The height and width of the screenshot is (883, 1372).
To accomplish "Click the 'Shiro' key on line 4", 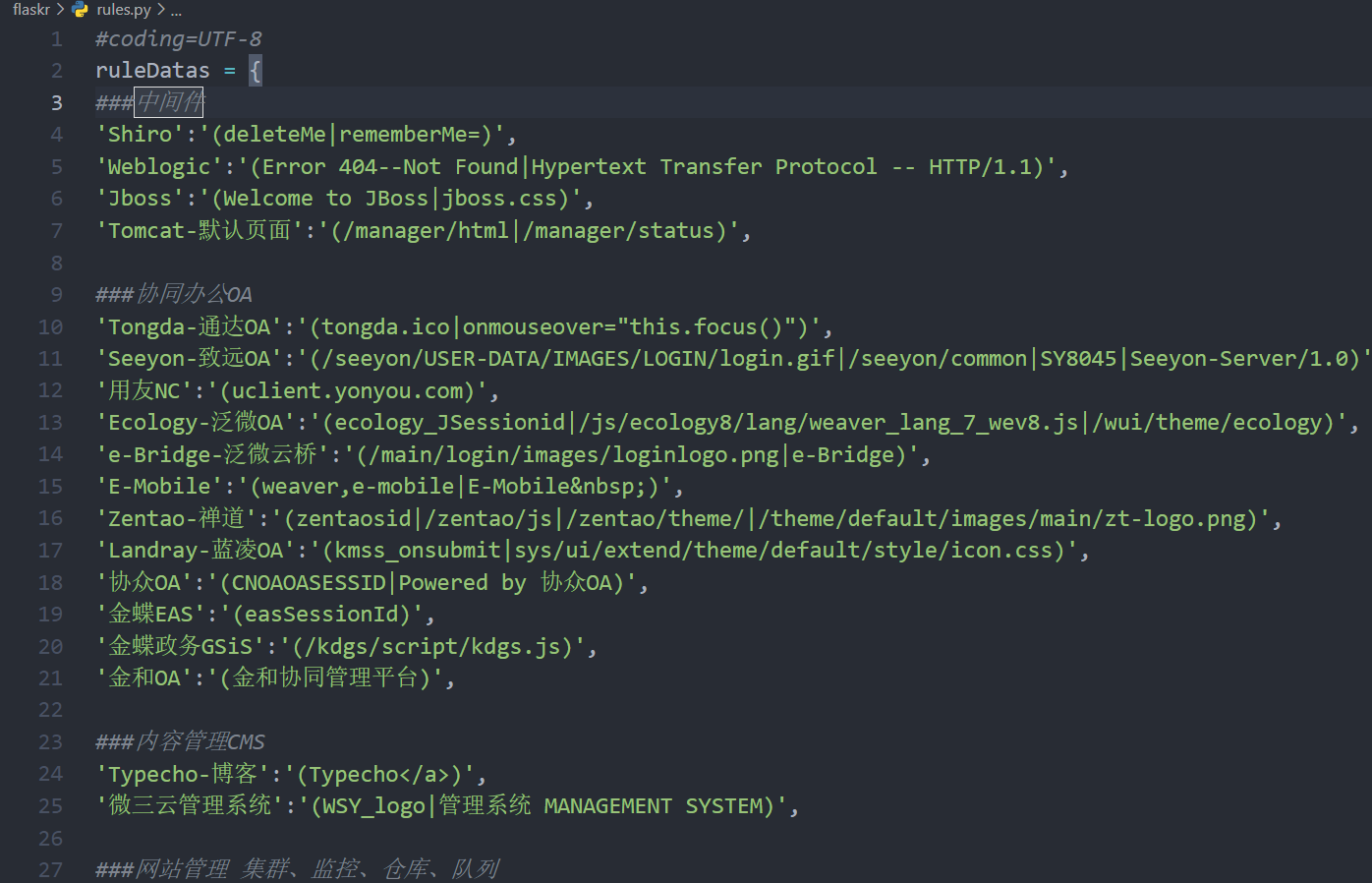I will [x=141, y=135].
